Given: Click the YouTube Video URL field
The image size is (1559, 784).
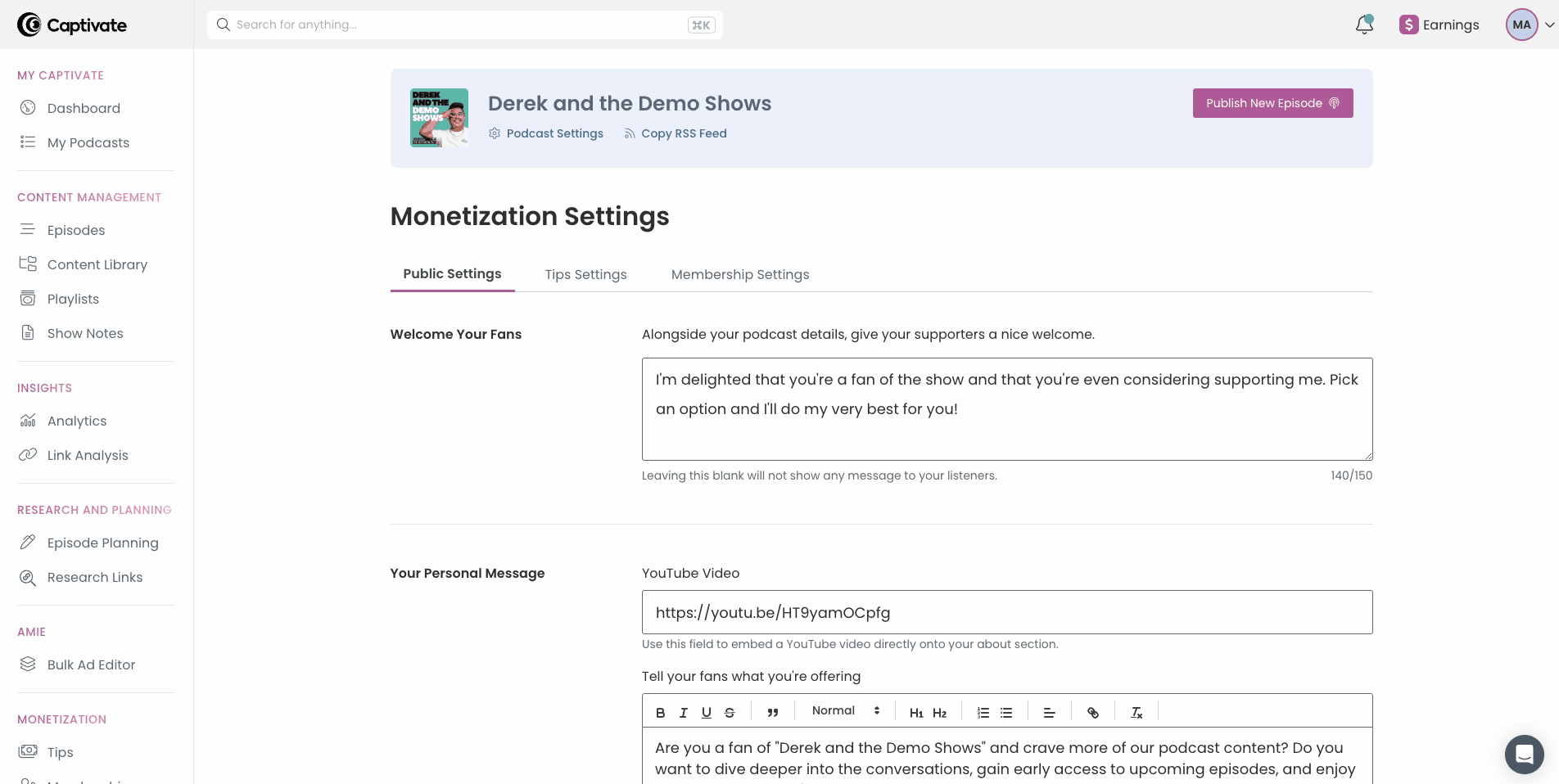Looking at the screenshot, I should [x=1007, y=612].
